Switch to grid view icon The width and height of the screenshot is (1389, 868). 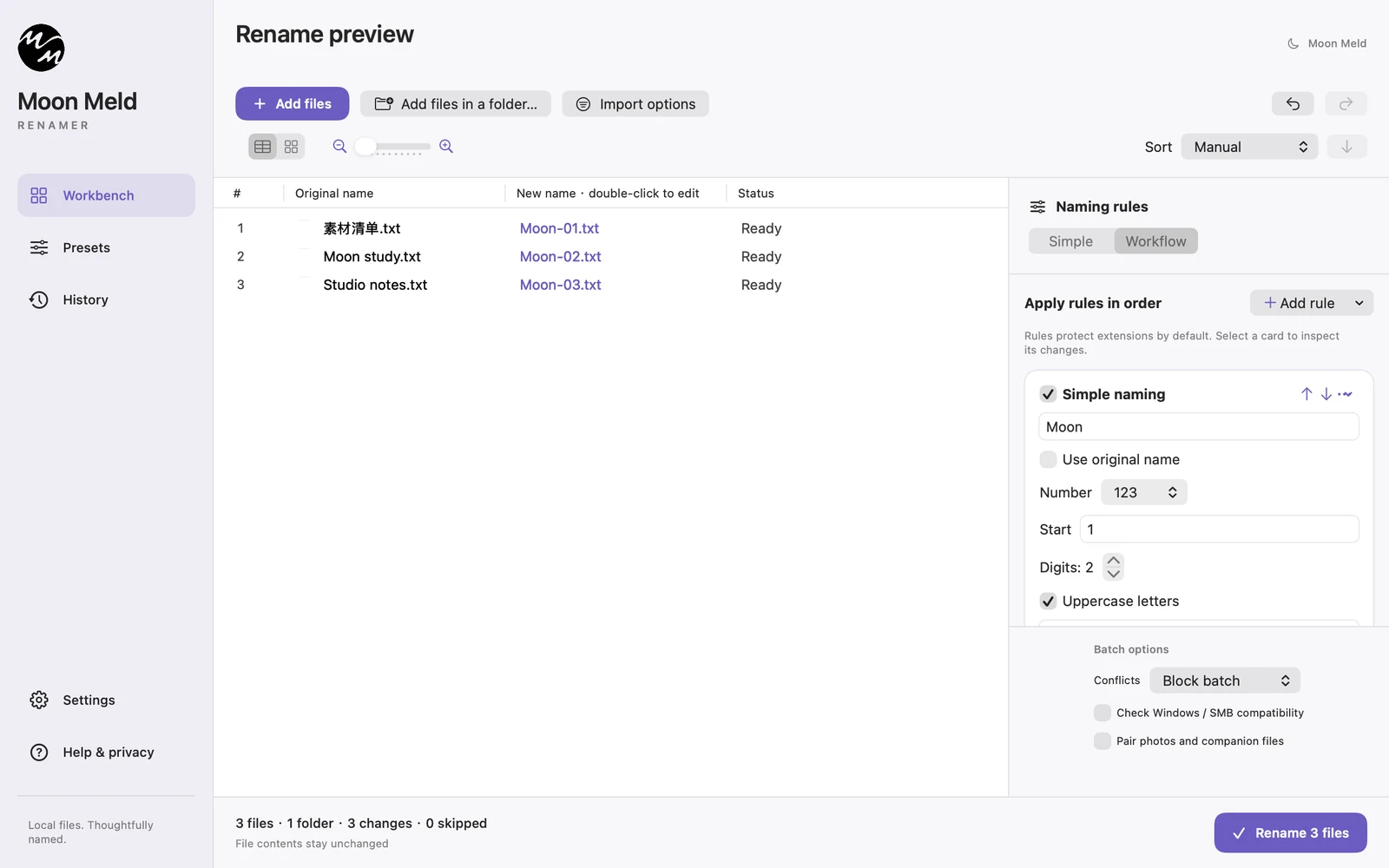pyautogui.click(x=291, y=147)
